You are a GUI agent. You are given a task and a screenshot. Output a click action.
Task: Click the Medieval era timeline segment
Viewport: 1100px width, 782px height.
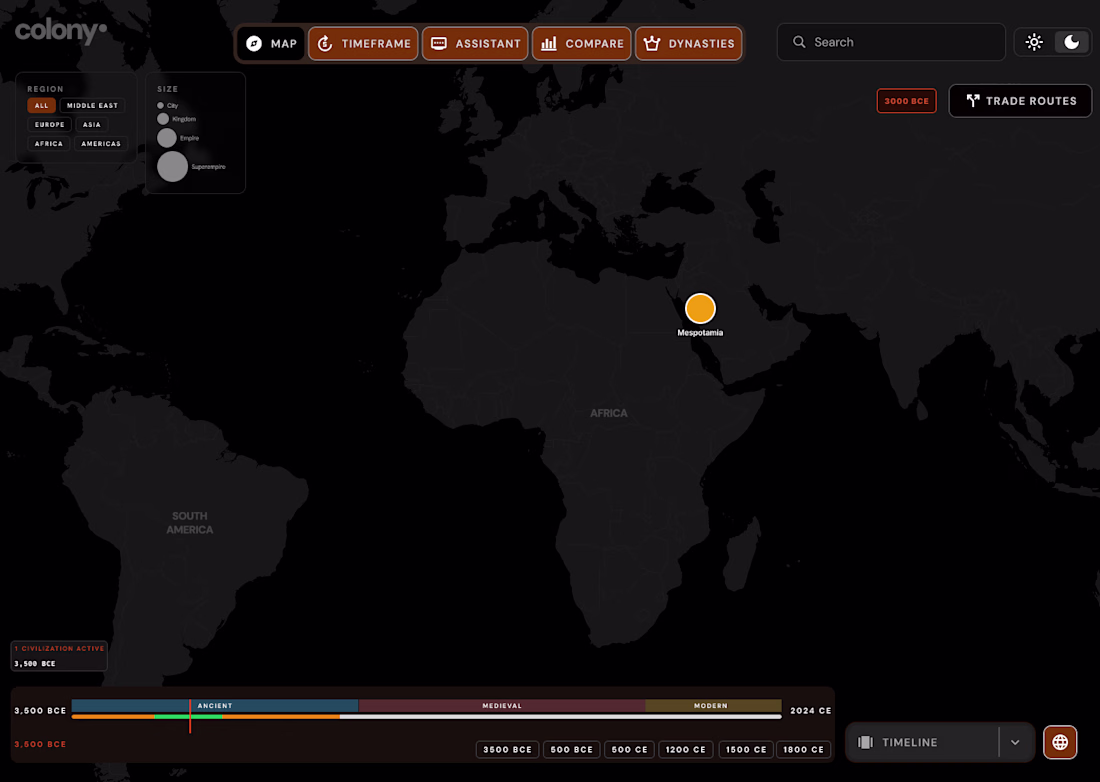pos(502,706)
